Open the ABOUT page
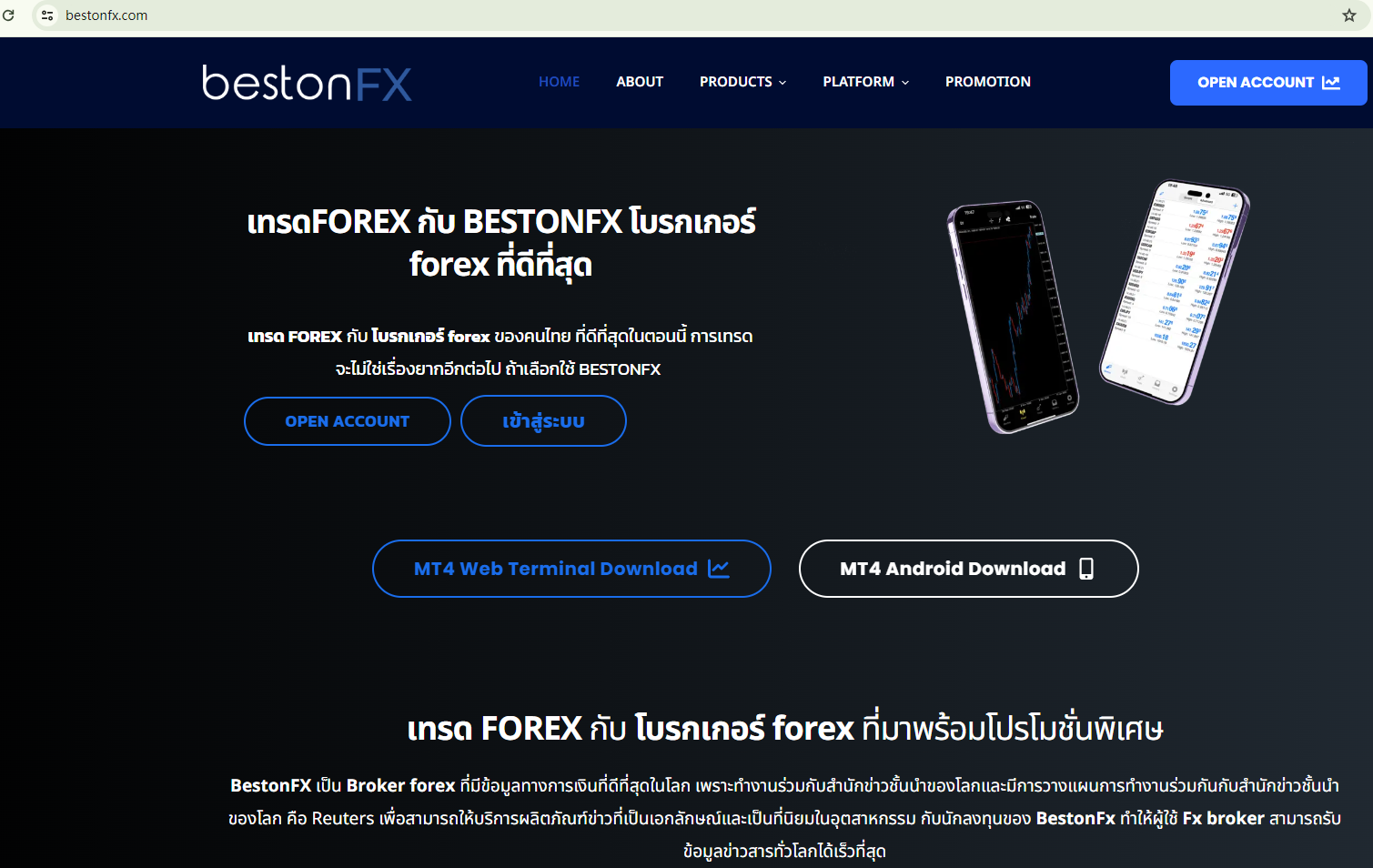 [x=640, y=82]
